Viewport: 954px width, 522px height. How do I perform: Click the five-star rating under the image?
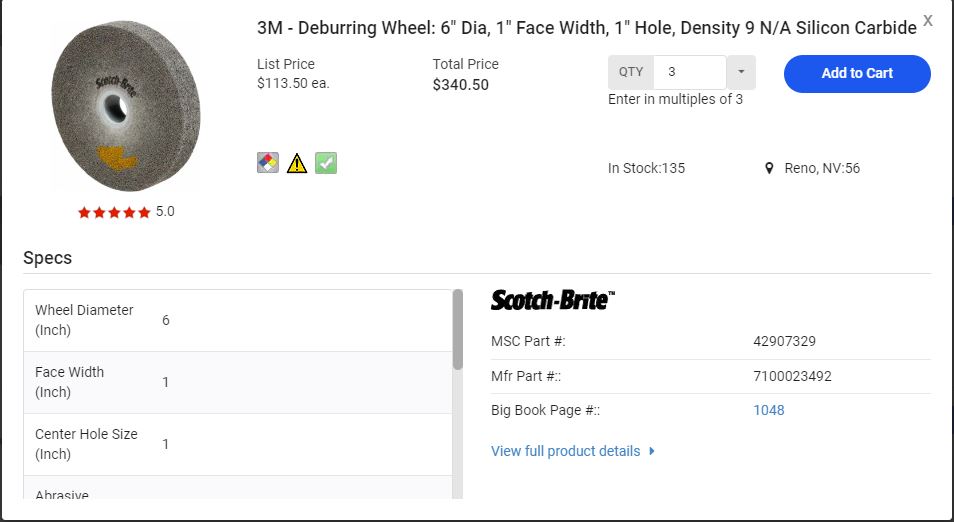tap(114, 212)
